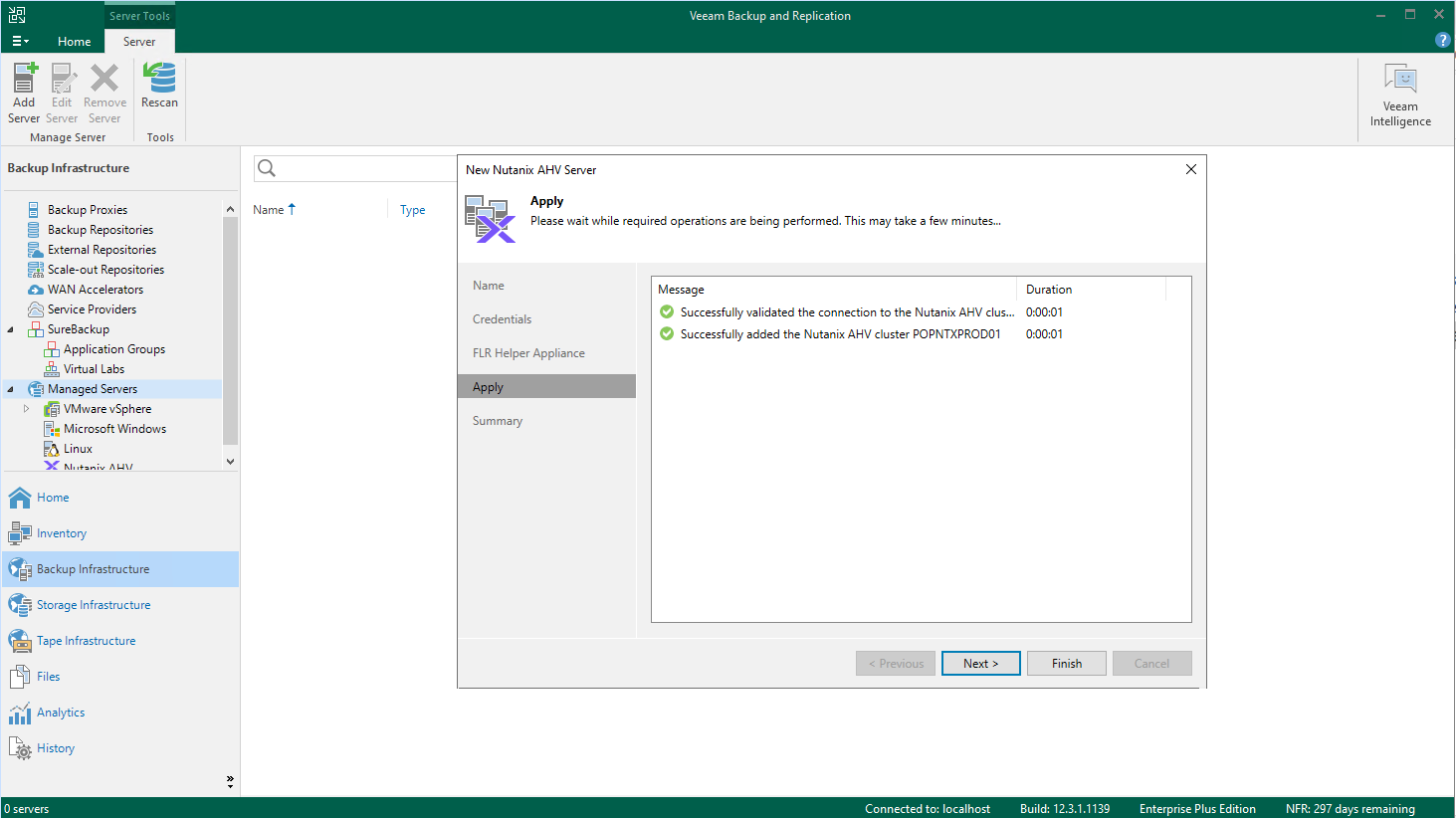Select Linux tree node
This screenshot has width=1456, height=818.
tap(78, 449)
